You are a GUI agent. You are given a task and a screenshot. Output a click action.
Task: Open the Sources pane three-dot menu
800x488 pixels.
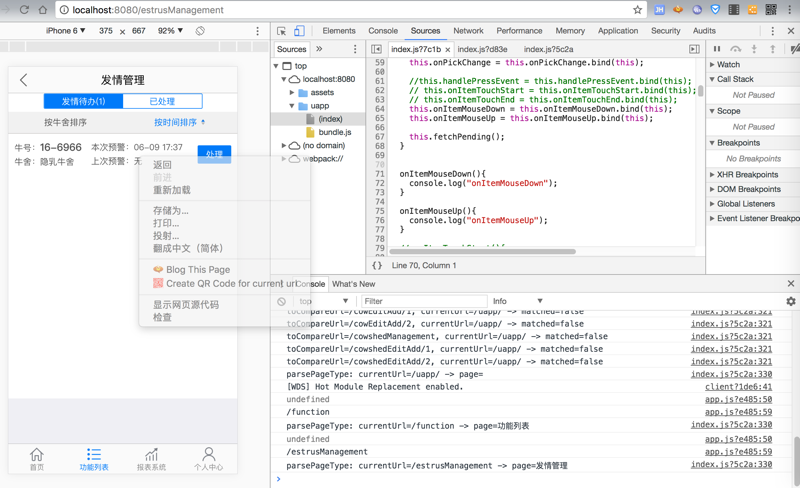(x=355, y=49)
